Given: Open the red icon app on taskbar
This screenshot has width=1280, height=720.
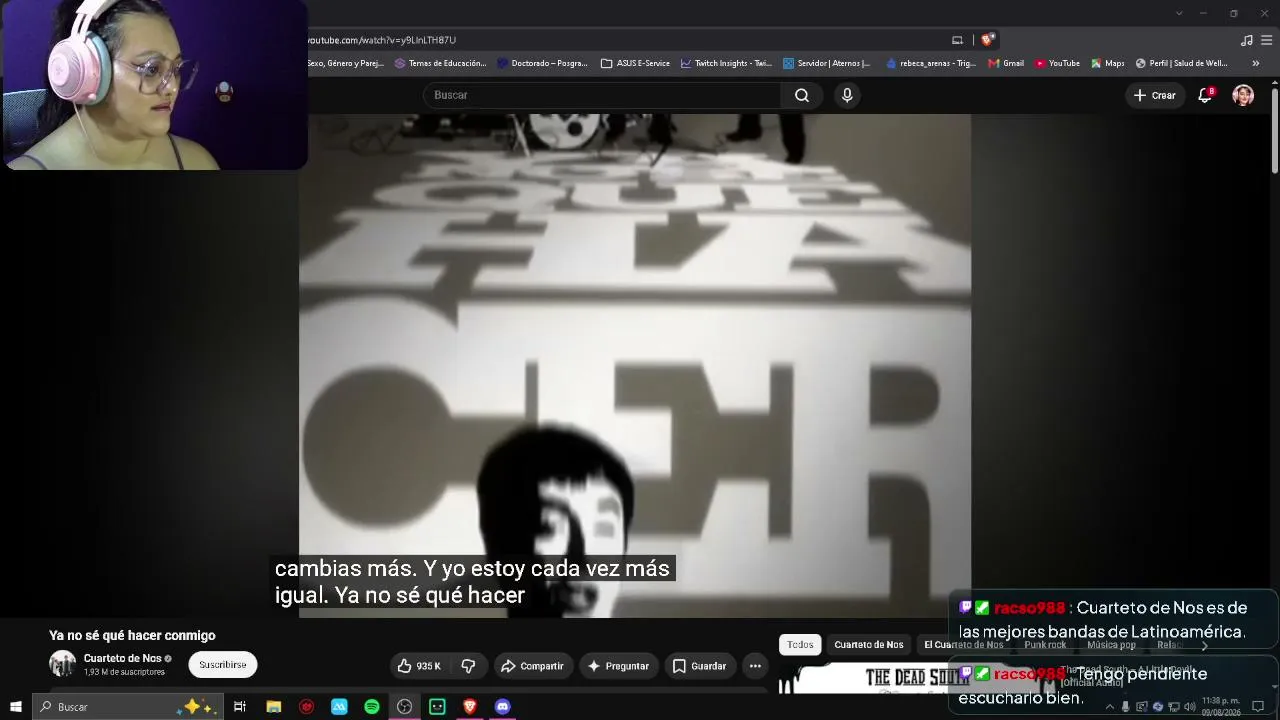Looking at the screenshot, I should point(306,707).
